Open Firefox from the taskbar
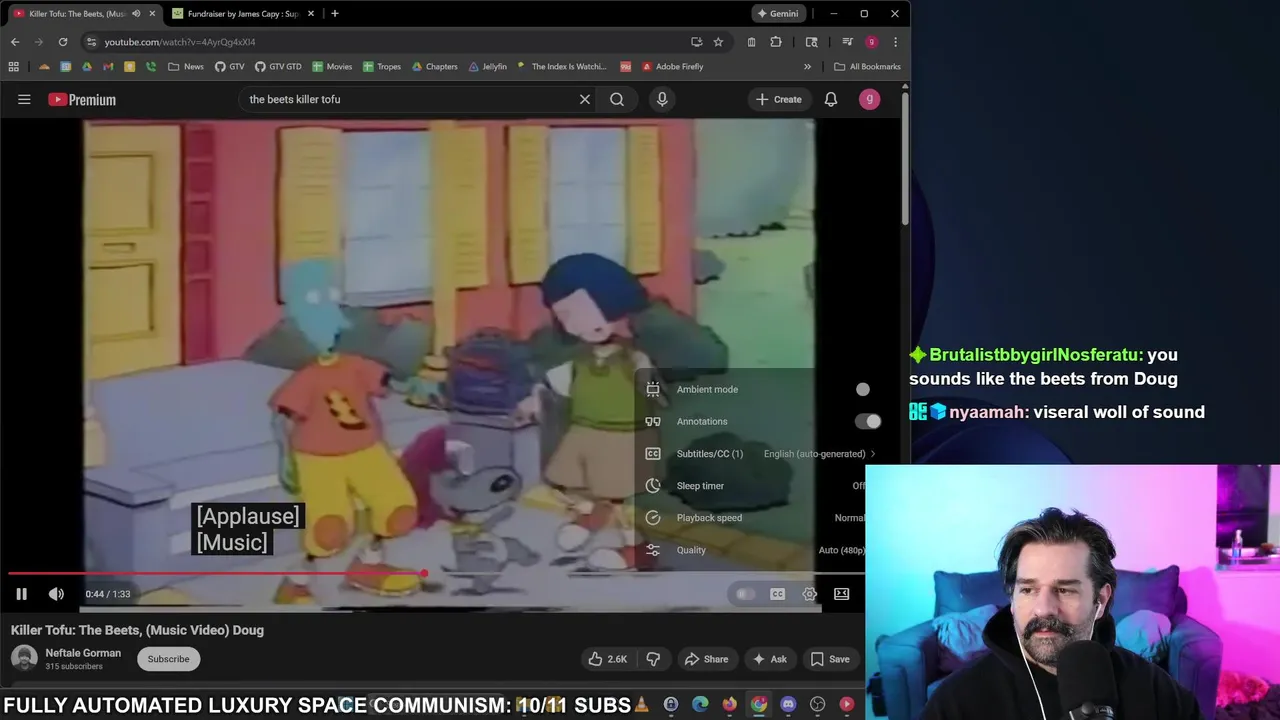The width and height of the screenshot is (1280, 720). pyautogui.click(x=730, y=704)
